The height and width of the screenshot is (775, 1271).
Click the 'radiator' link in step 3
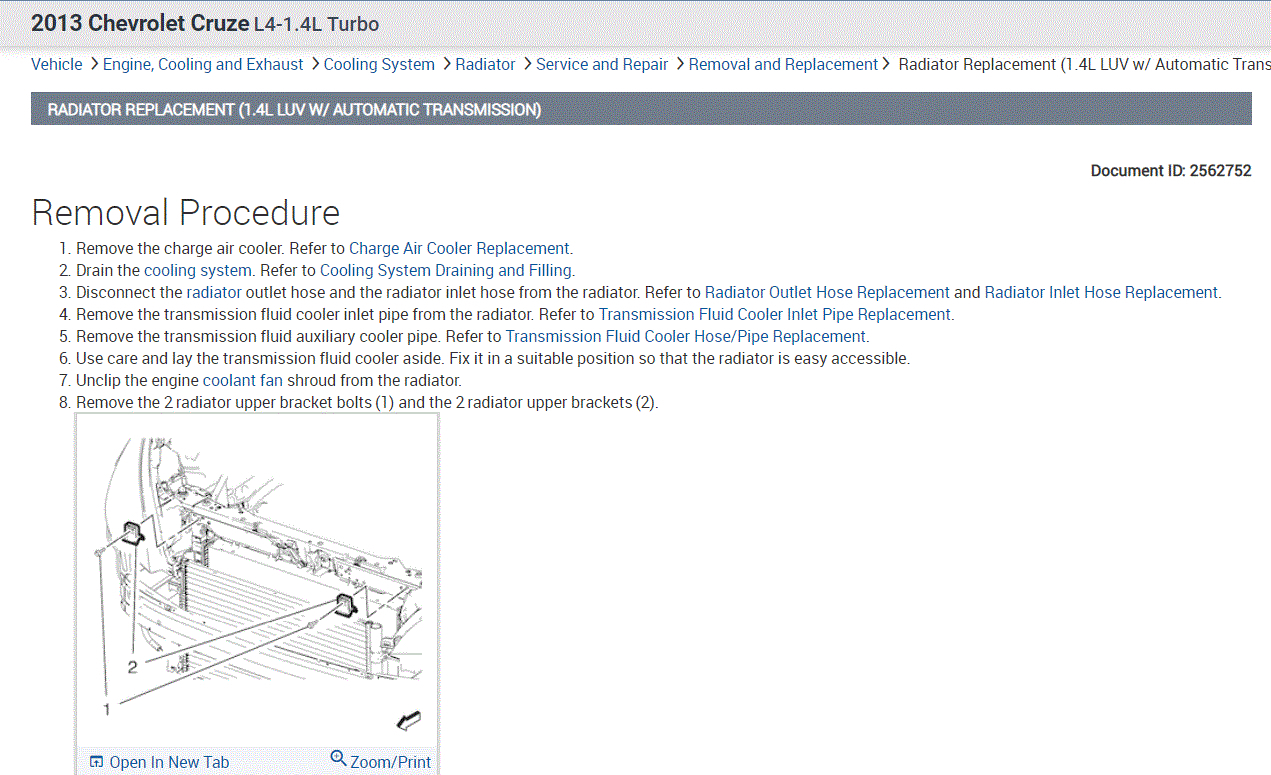click(214, 292)
